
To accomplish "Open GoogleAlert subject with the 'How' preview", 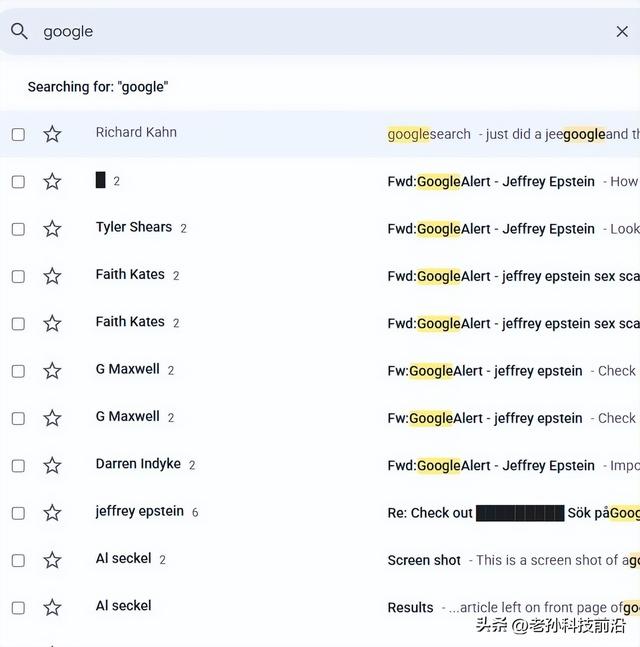I will coord(491,182).
